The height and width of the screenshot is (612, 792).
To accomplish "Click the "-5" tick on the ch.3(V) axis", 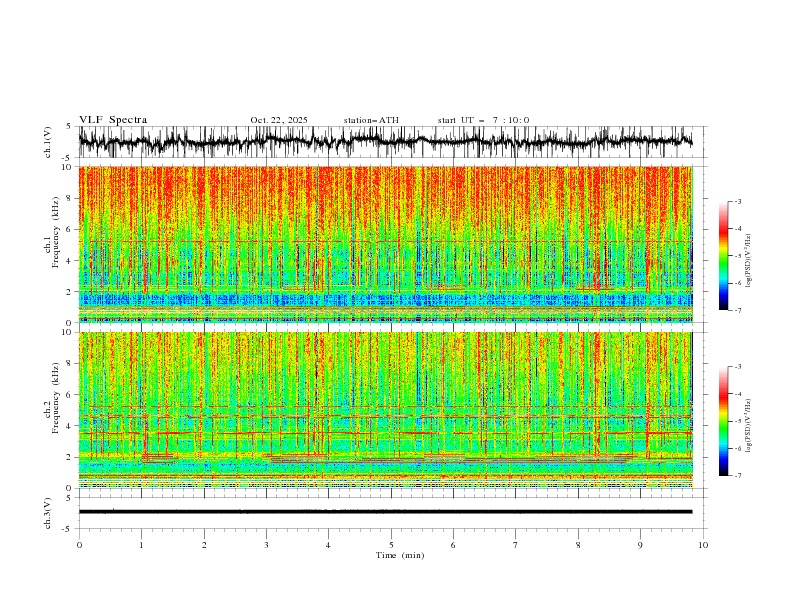I will pyautogui.click(x=67, y=529).
